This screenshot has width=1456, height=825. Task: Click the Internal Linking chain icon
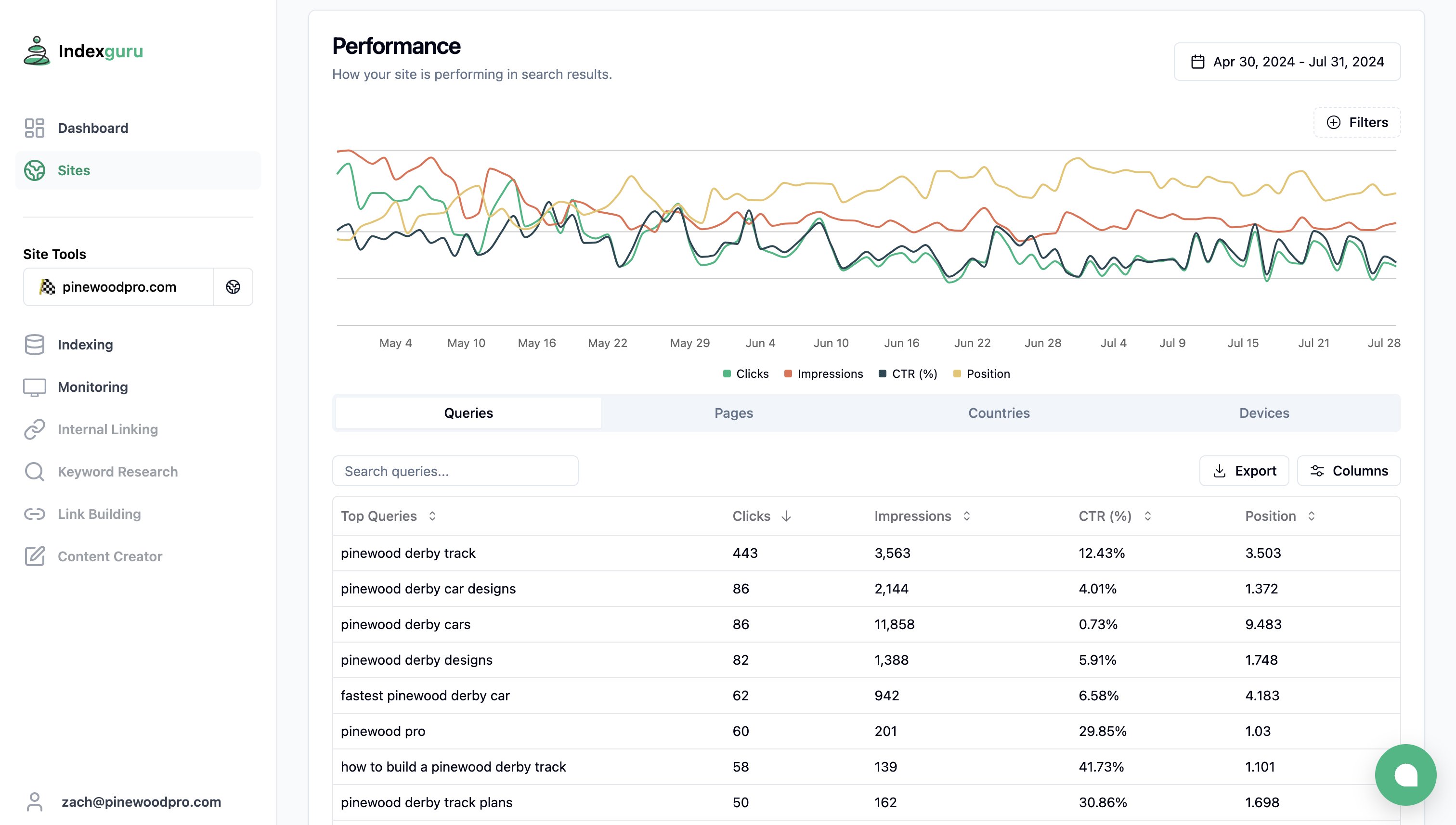point(35,429)
